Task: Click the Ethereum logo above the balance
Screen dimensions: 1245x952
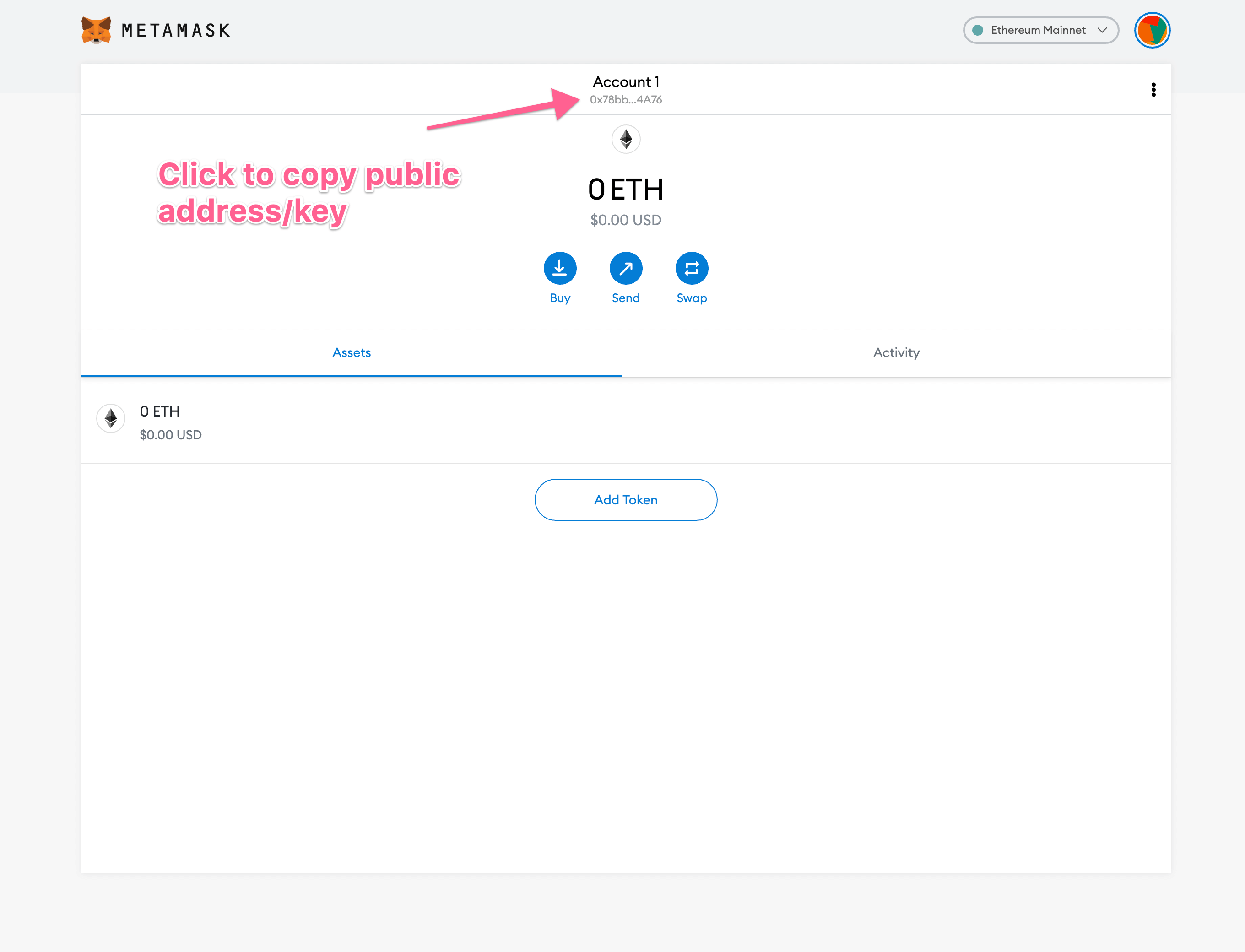Action: [x=626, y=139]
